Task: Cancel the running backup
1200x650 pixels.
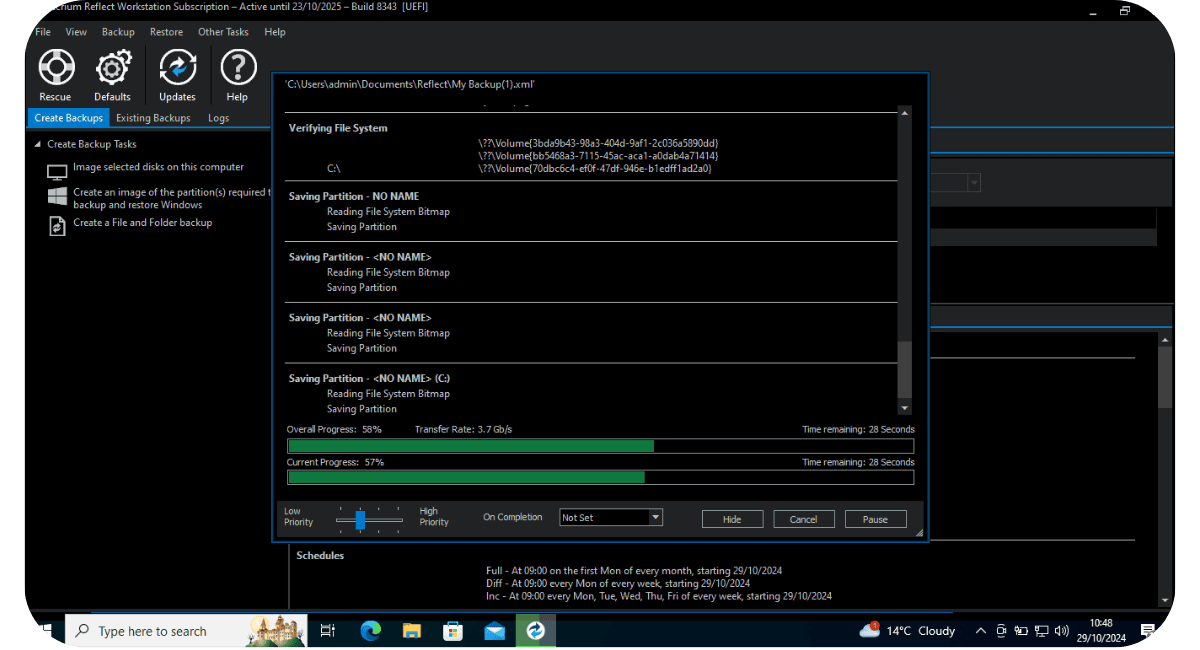Action: click(803, 519)
